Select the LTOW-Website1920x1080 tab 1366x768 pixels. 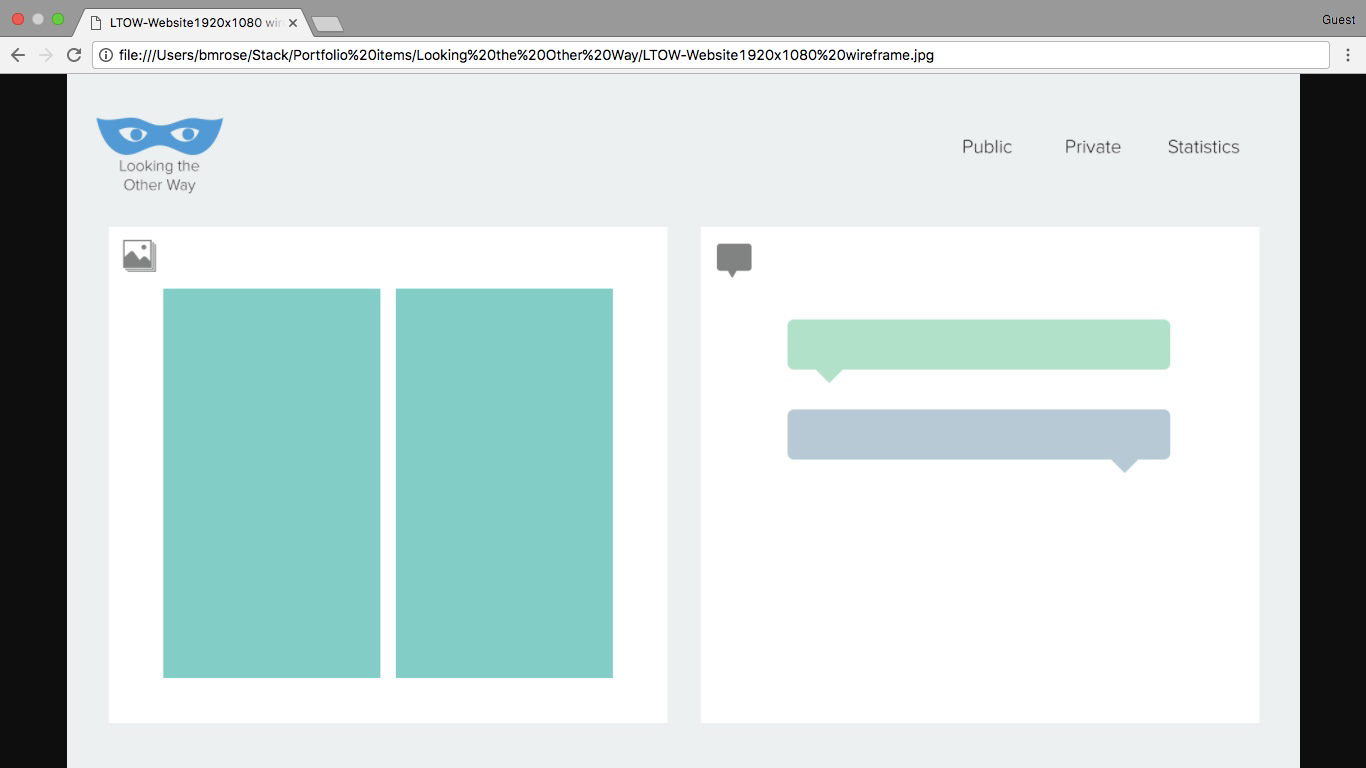(190, 22)
